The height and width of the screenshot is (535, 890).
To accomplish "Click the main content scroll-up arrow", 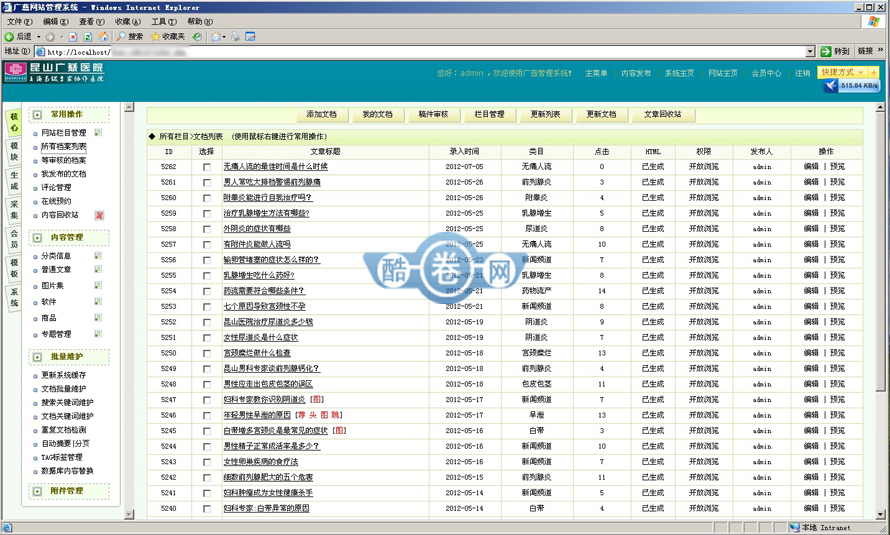I will pyautogui.click(x=880, y=107).
